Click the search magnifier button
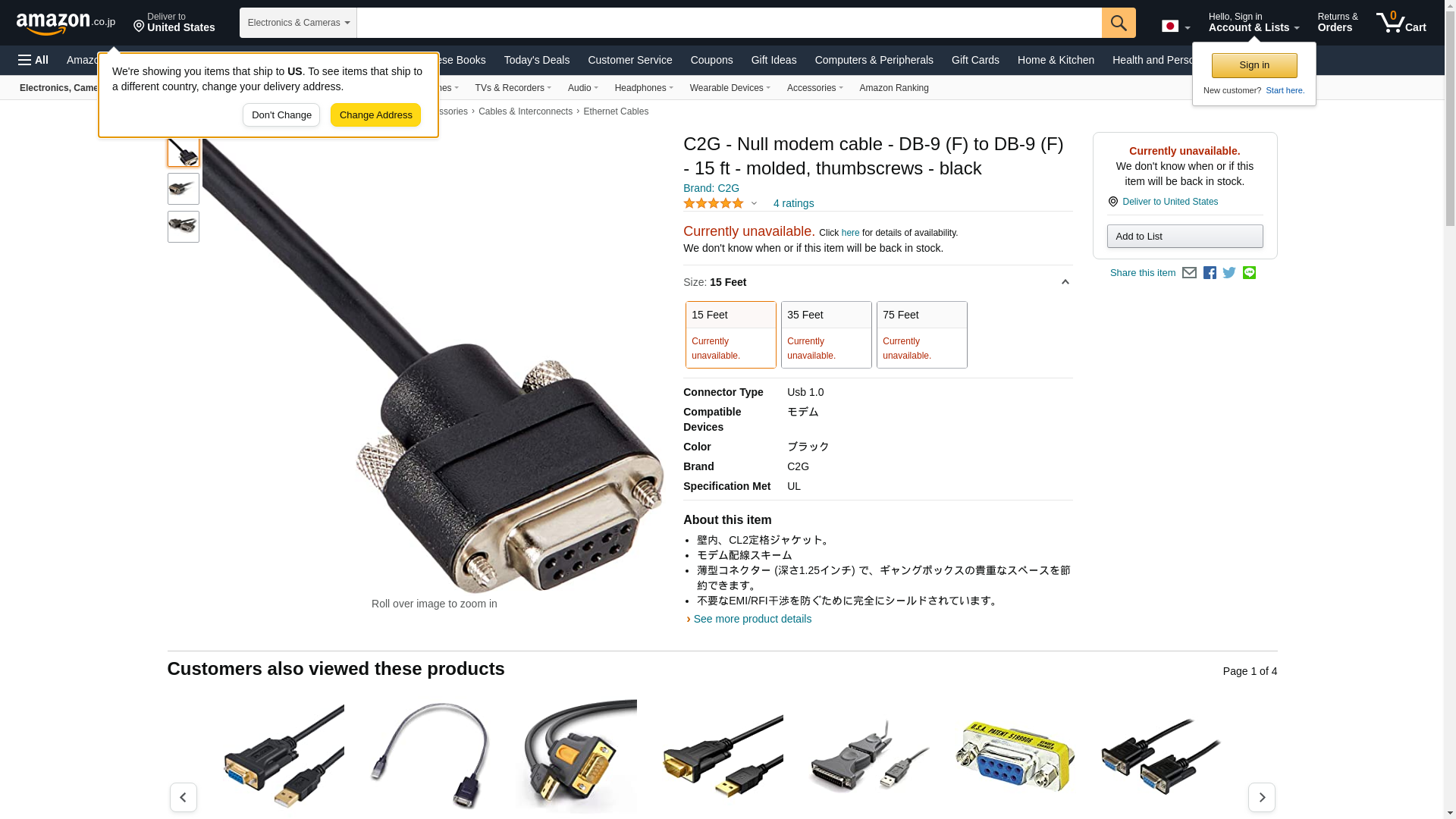Image resolution: width=1456 pixels, height=819 pixels. point(1119,23)
